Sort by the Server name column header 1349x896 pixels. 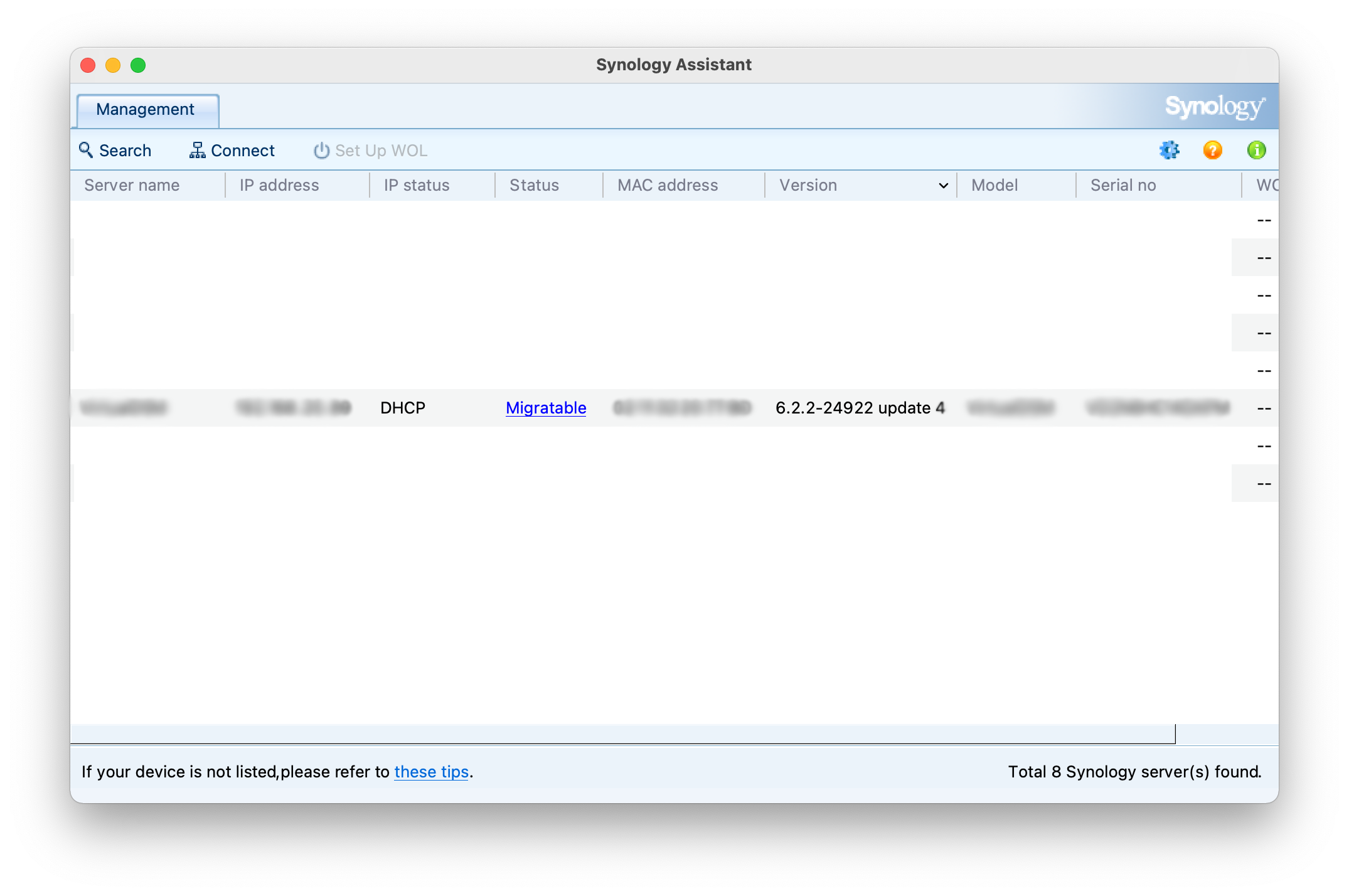click(x=148, y=185)
